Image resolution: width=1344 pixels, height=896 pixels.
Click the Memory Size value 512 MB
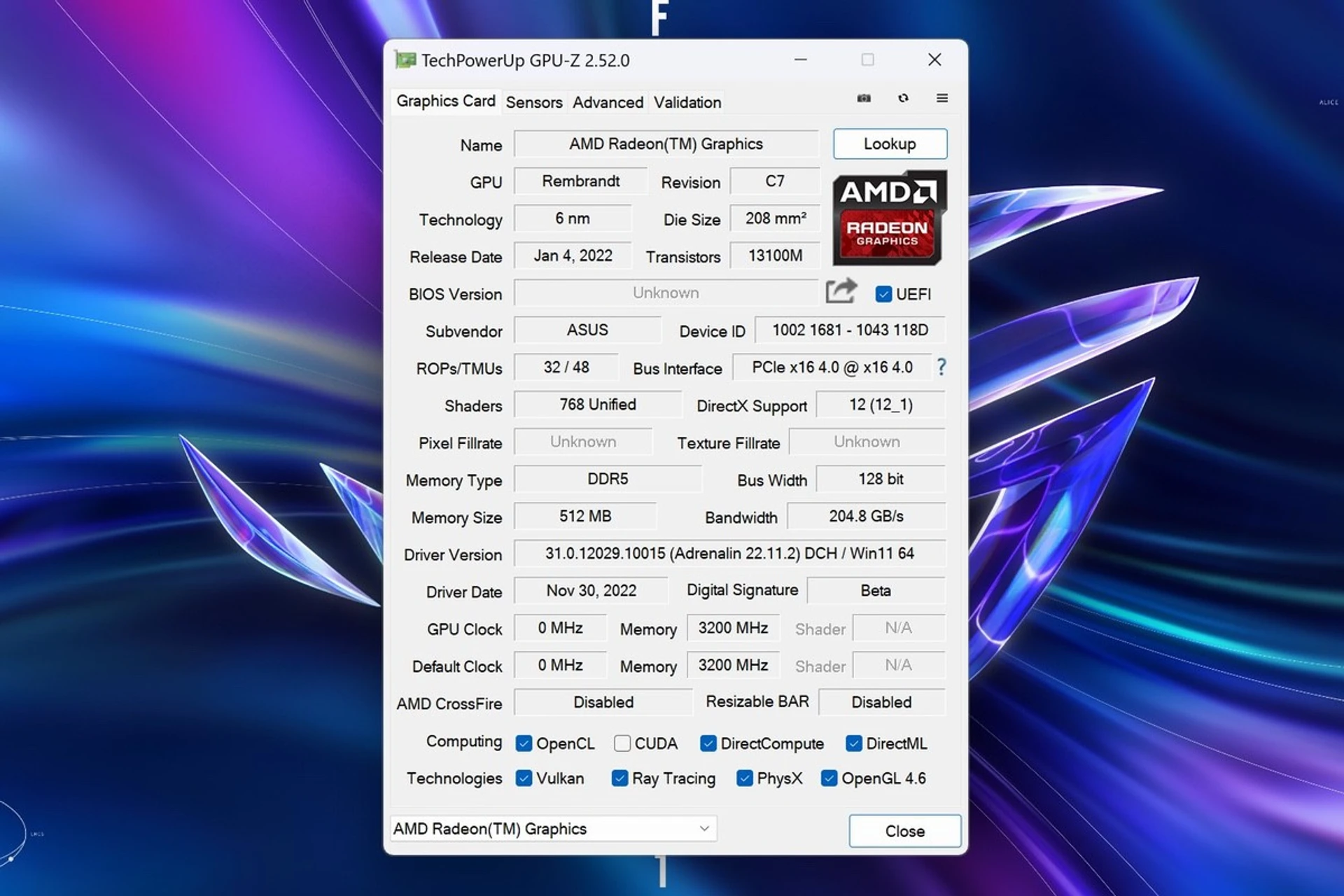tap(585, 516)
